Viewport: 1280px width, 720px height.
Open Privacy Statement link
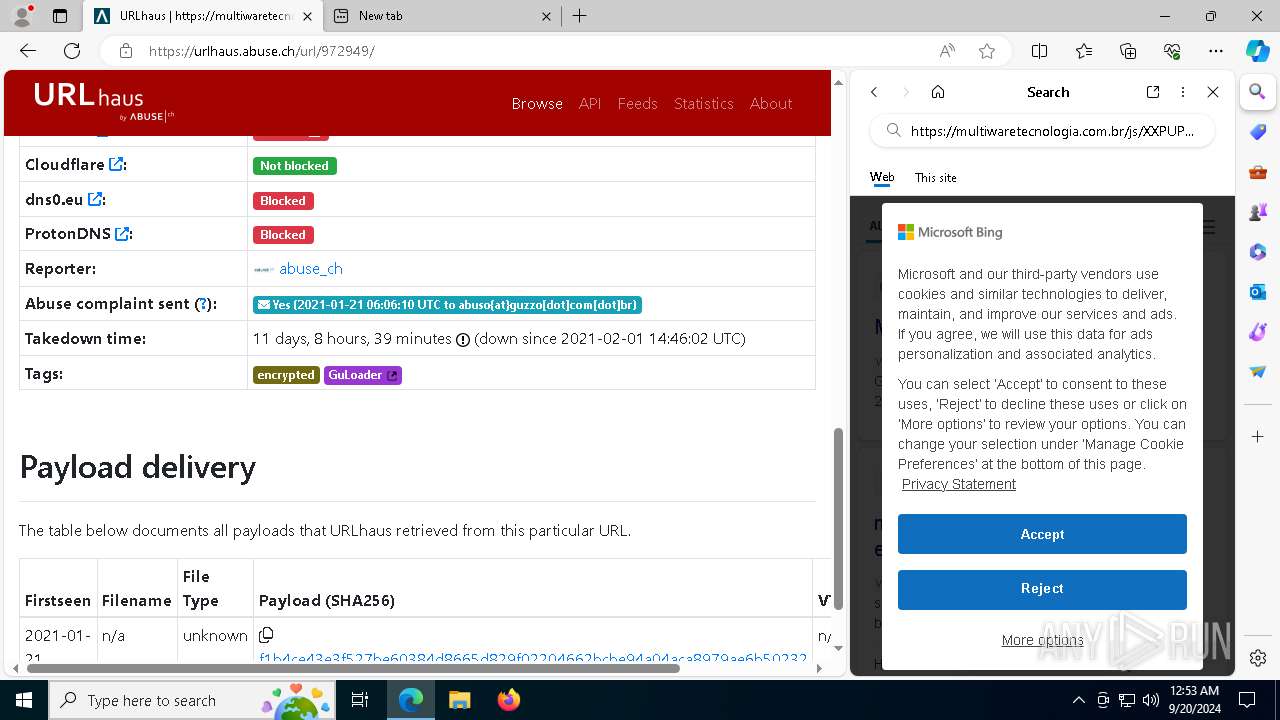pos(958,484)
